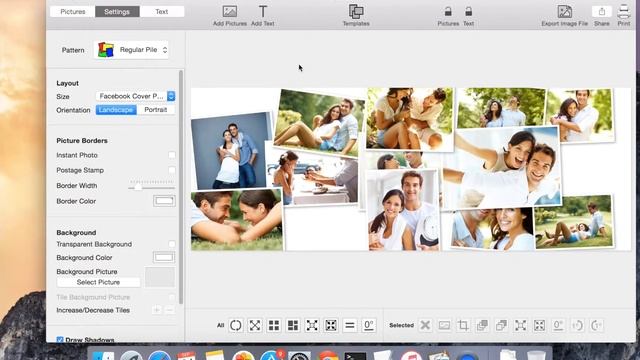Crop the selected picture
This screenshot has height=360, width=640.
pyautogui.click(x=463, y=325)
